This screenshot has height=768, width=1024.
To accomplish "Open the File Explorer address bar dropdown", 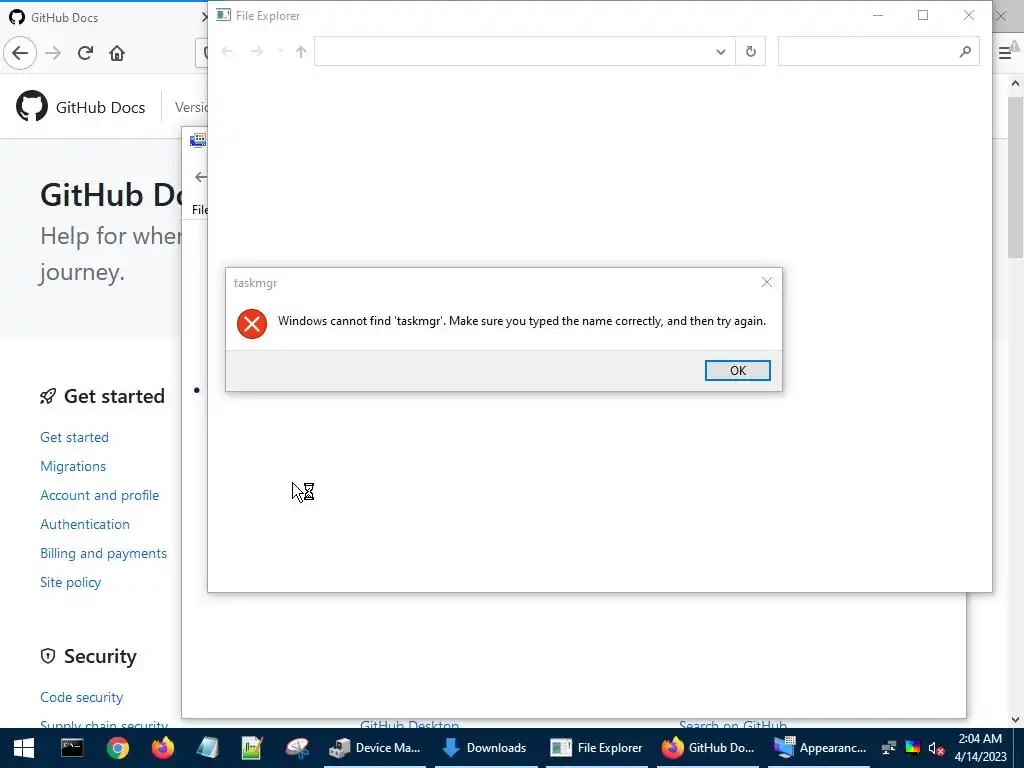I will [720, 52].
